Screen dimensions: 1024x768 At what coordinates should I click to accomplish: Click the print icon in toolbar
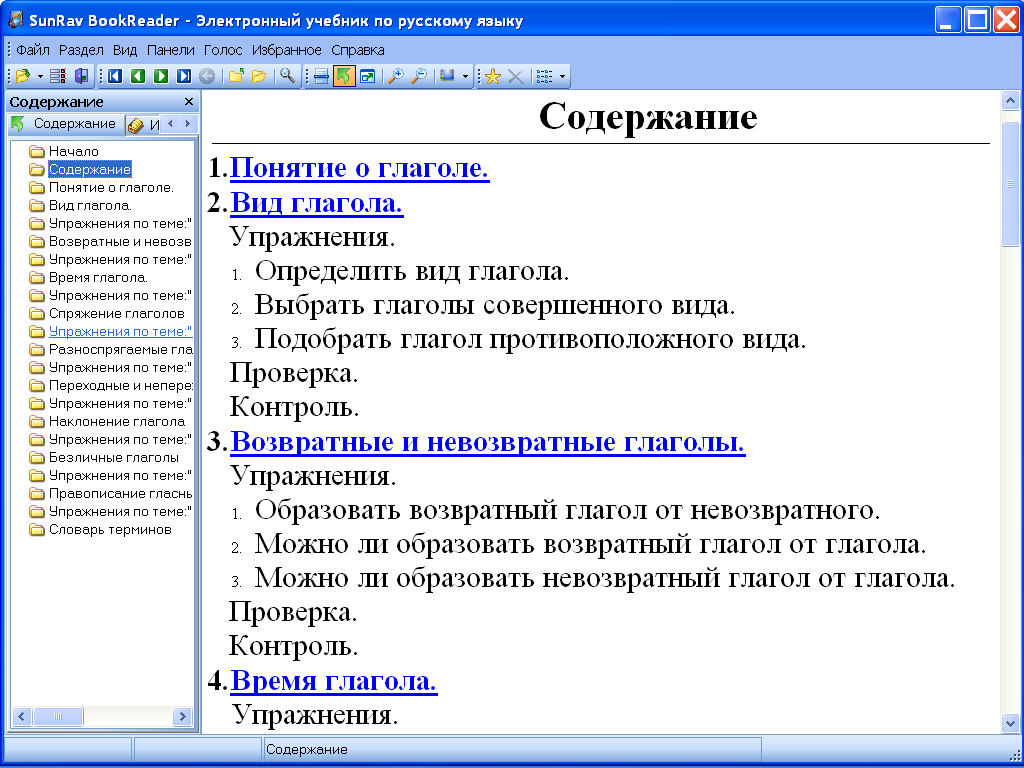pos(321,77)
